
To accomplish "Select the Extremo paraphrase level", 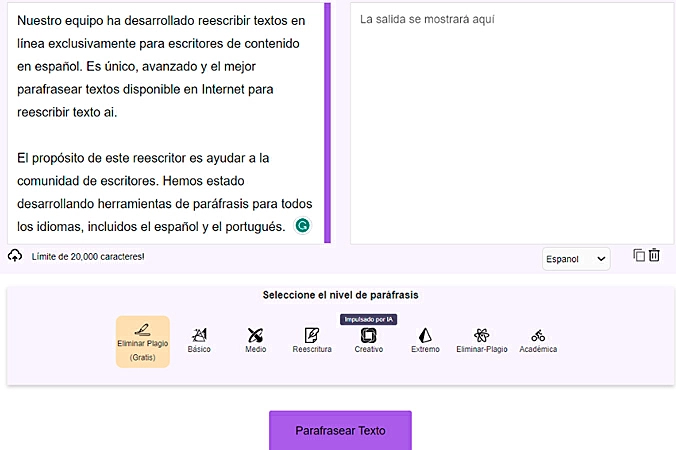I will pyautogui.click(x=425, y=336).
